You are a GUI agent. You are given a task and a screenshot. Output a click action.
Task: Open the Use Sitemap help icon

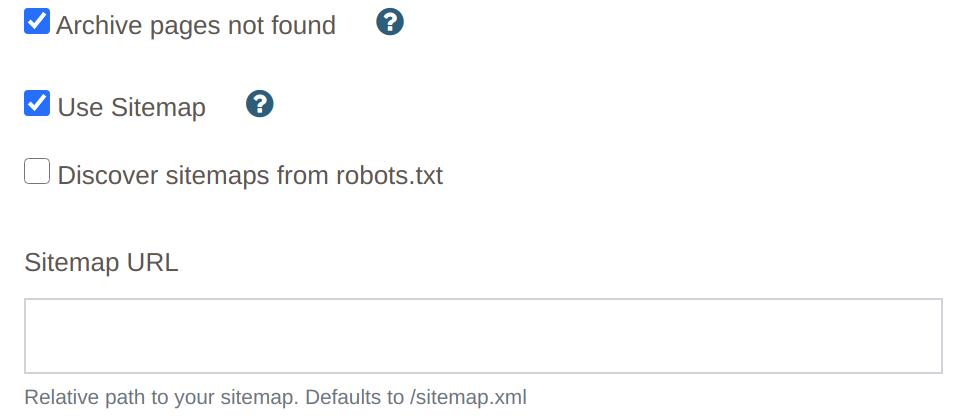pos(259,104)
